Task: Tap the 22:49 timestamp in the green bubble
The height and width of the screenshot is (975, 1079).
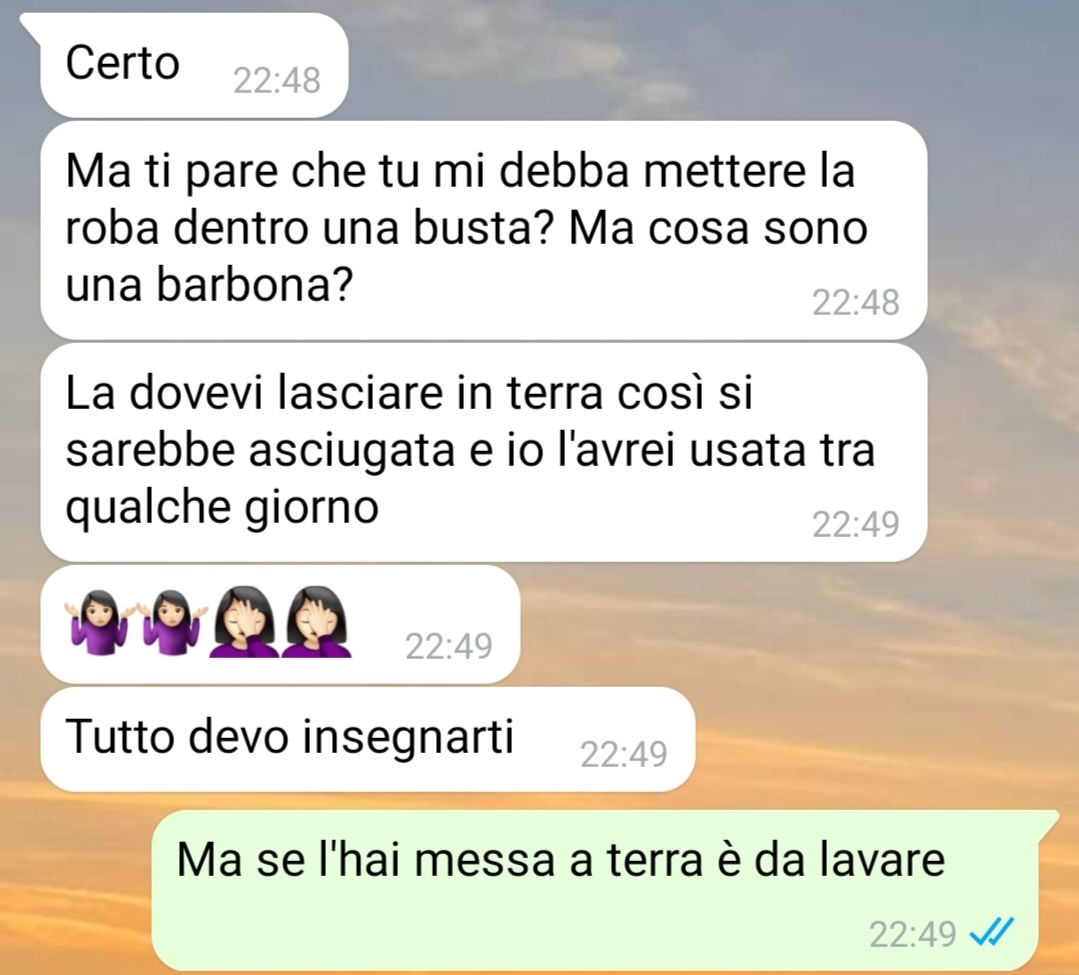Action: pos(912,934)
